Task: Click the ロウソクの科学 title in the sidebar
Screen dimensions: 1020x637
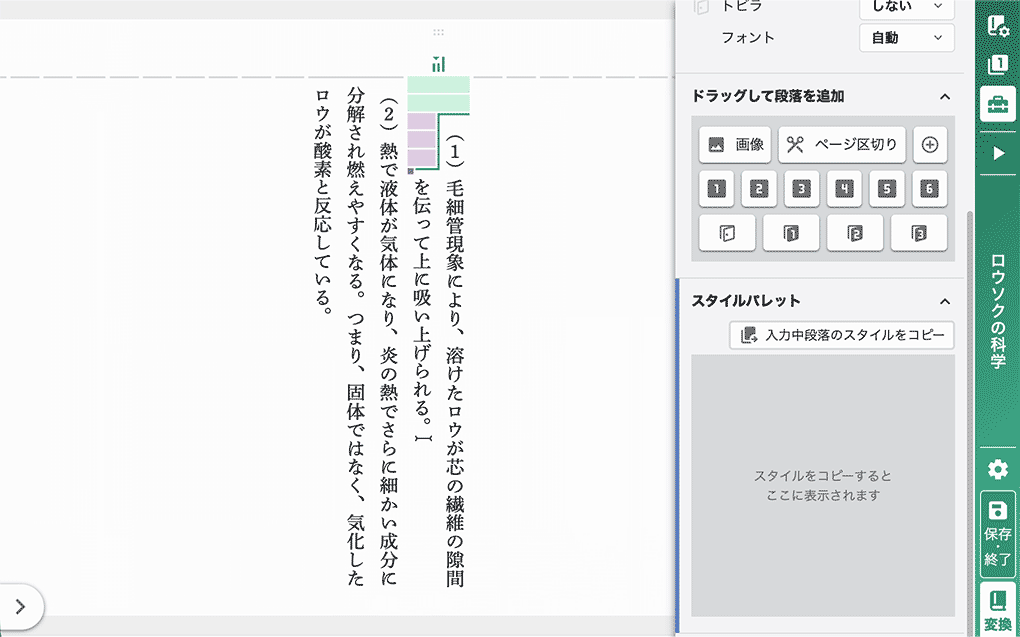Action: click(998, 312)
